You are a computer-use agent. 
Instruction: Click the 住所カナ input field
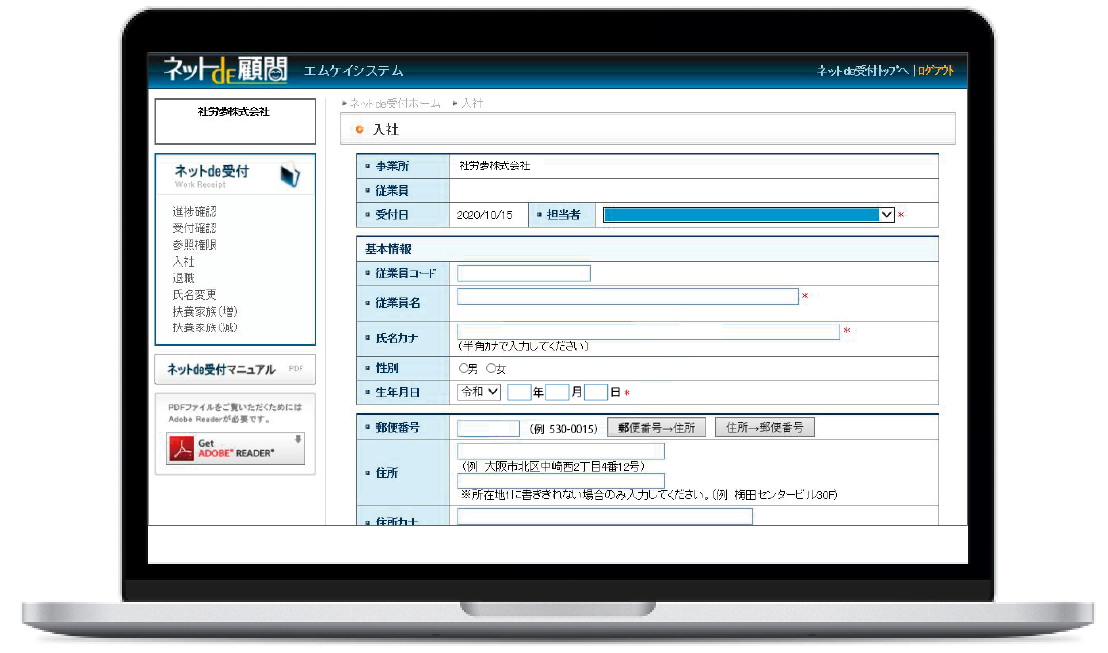pyautogui.click(x=605, y=517)
